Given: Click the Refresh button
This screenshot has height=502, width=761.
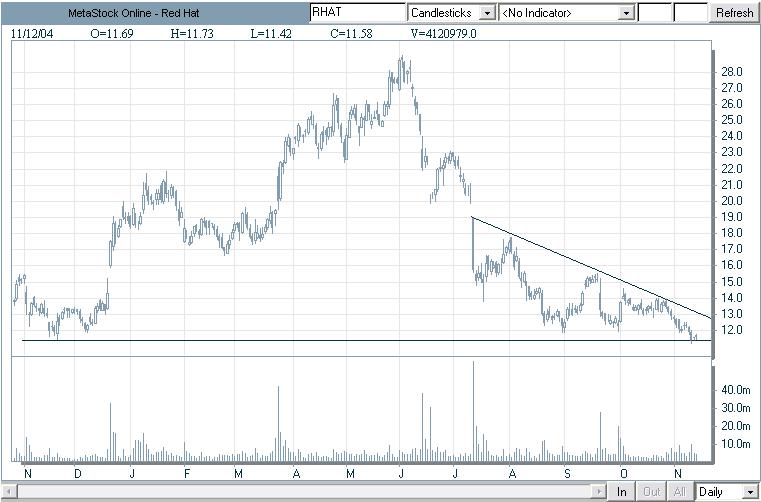Looking at the screenshot, I should point(734,13).
